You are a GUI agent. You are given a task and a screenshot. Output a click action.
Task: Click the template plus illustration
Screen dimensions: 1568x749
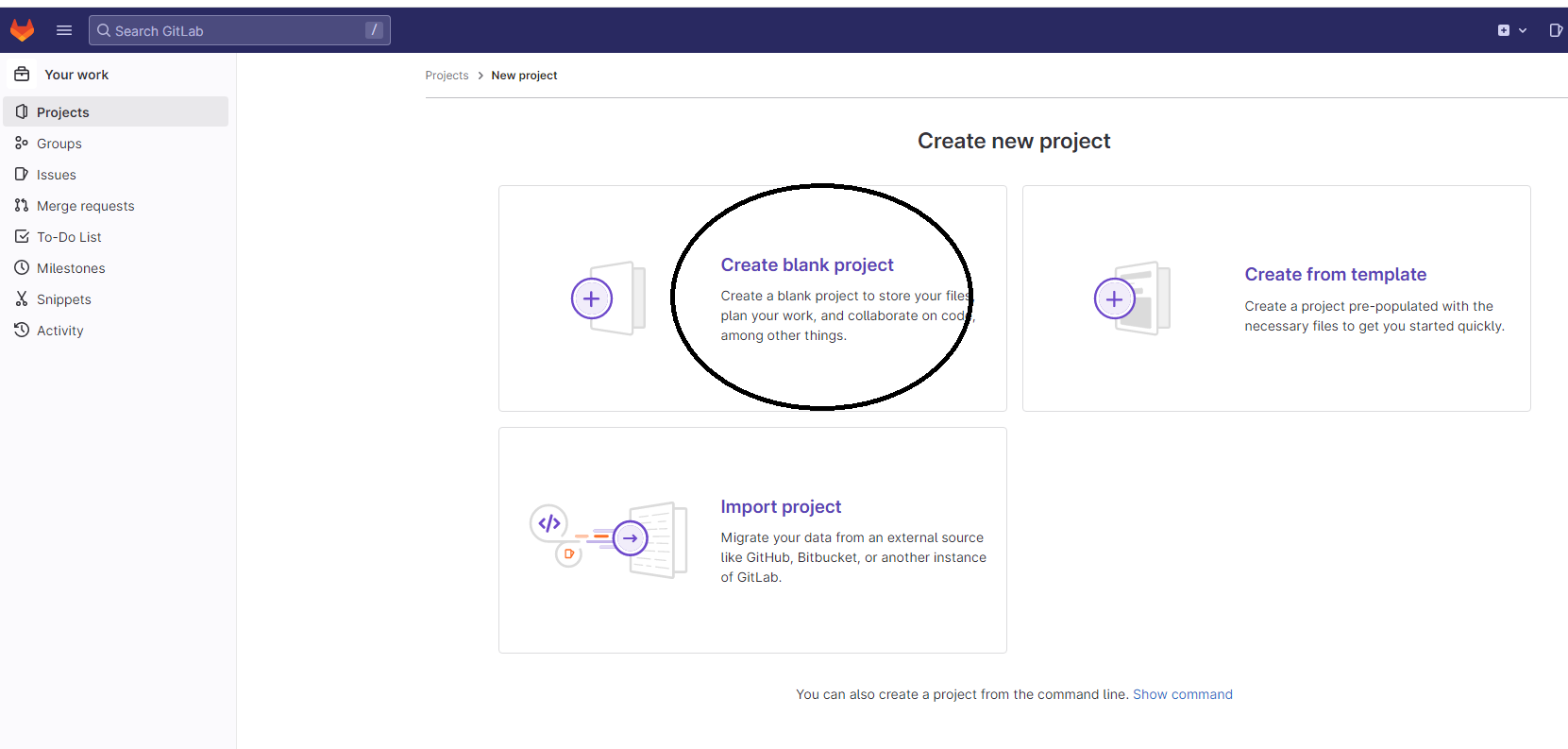click(x=1132, y=298)
